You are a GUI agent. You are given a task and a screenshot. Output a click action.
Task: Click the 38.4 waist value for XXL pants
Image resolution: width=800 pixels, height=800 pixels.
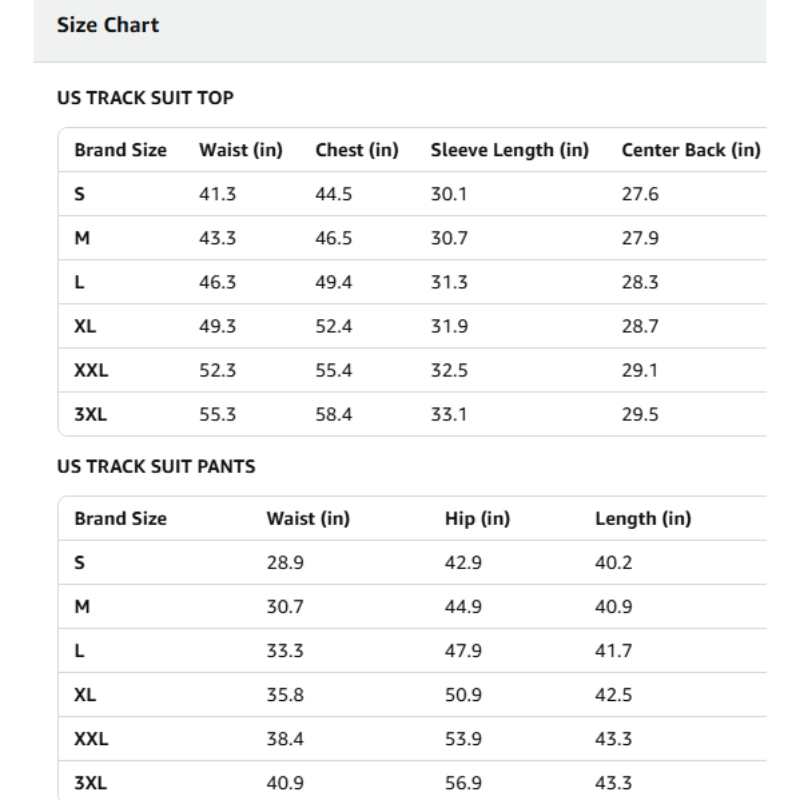pos(285,739)
